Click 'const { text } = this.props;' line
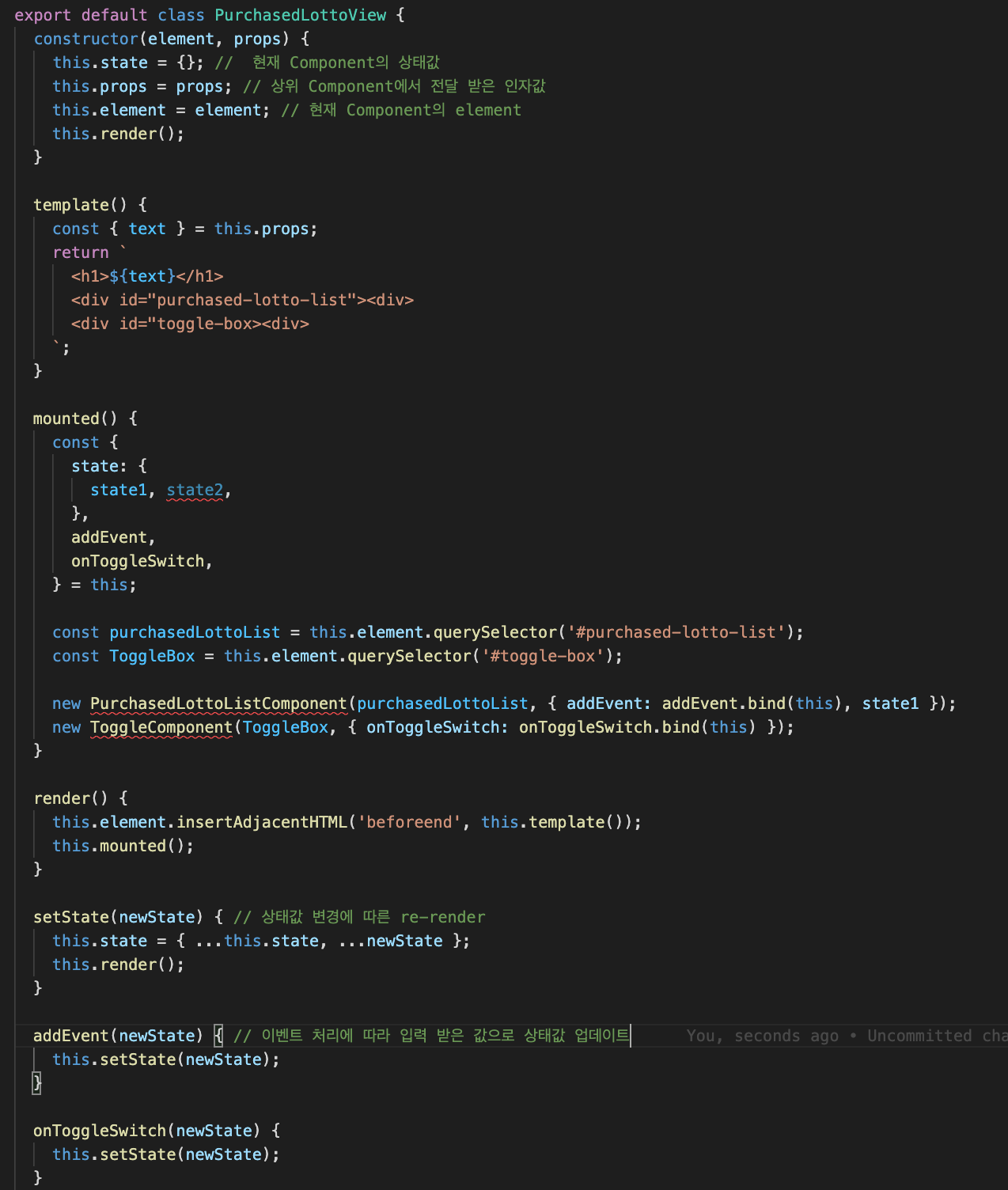The width and height of the screenshot is (1008, 1190). 185,229
